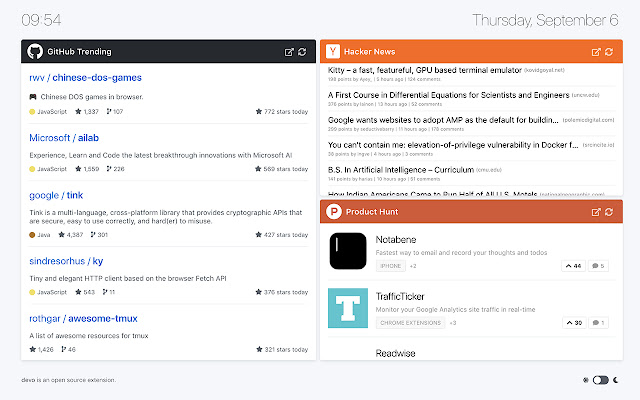Refresh the GitHub Trending panel

(303, 51)
